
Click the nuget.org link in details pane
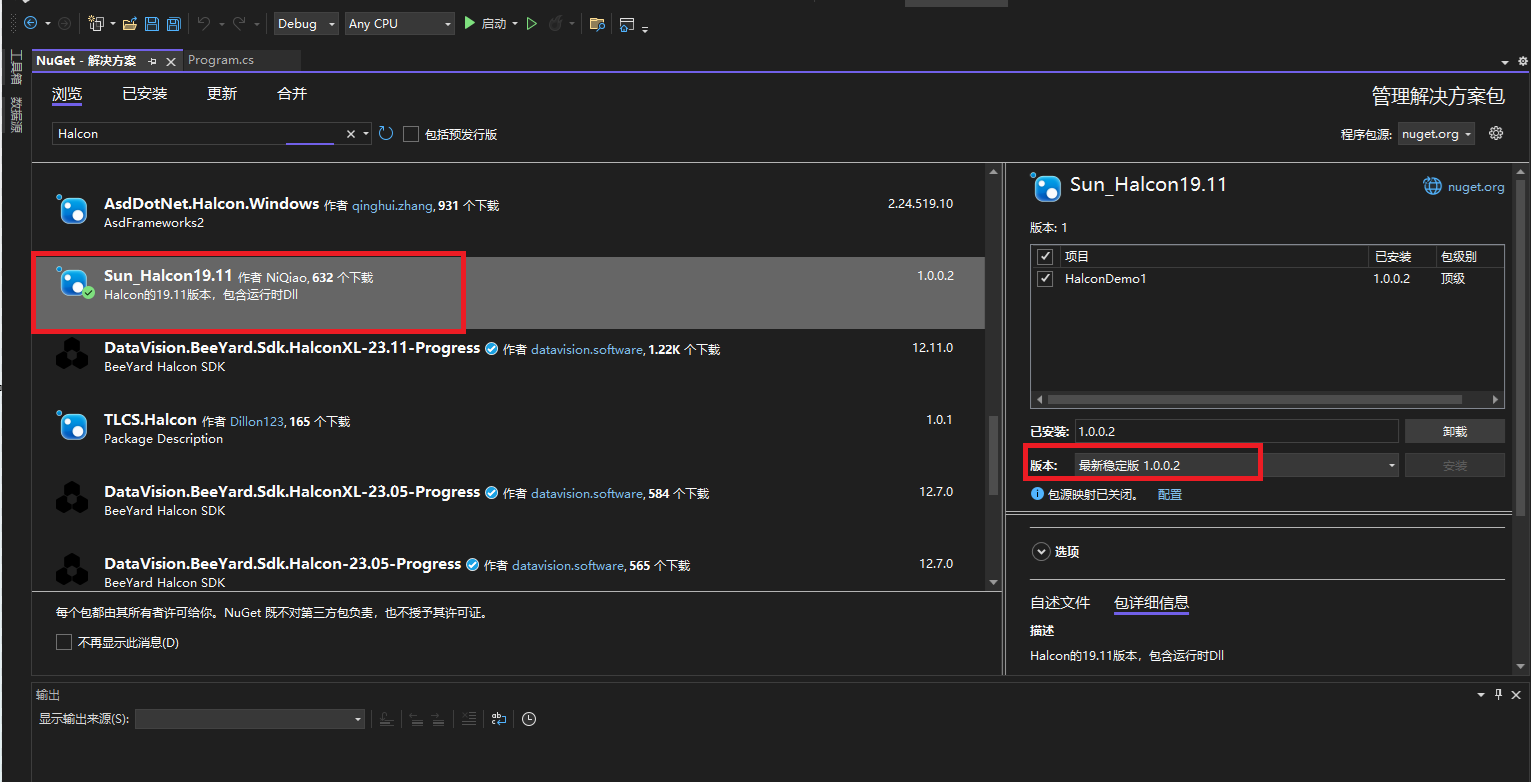point(1476,187)
